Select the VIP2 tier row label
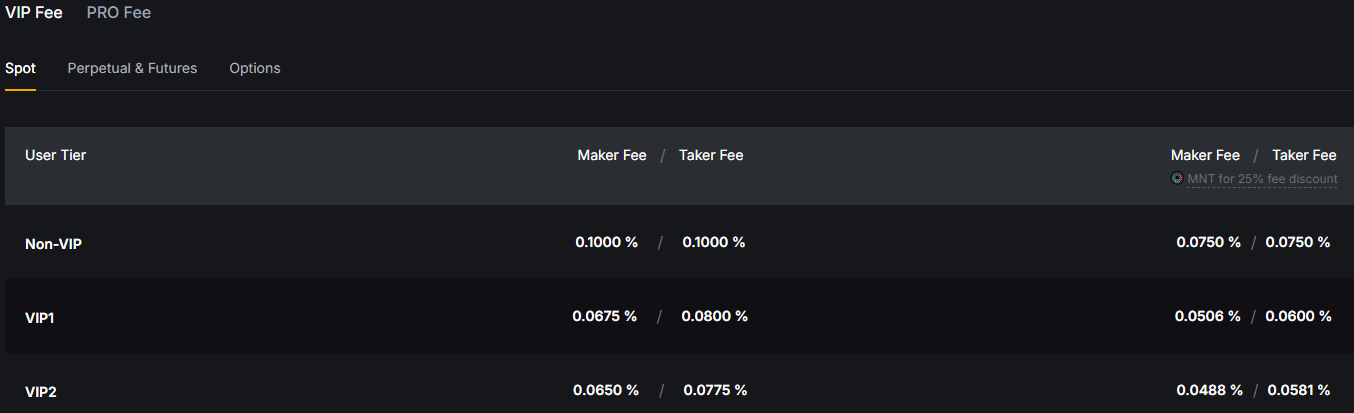Screen dimensions: 1354x413 (41, 392)
